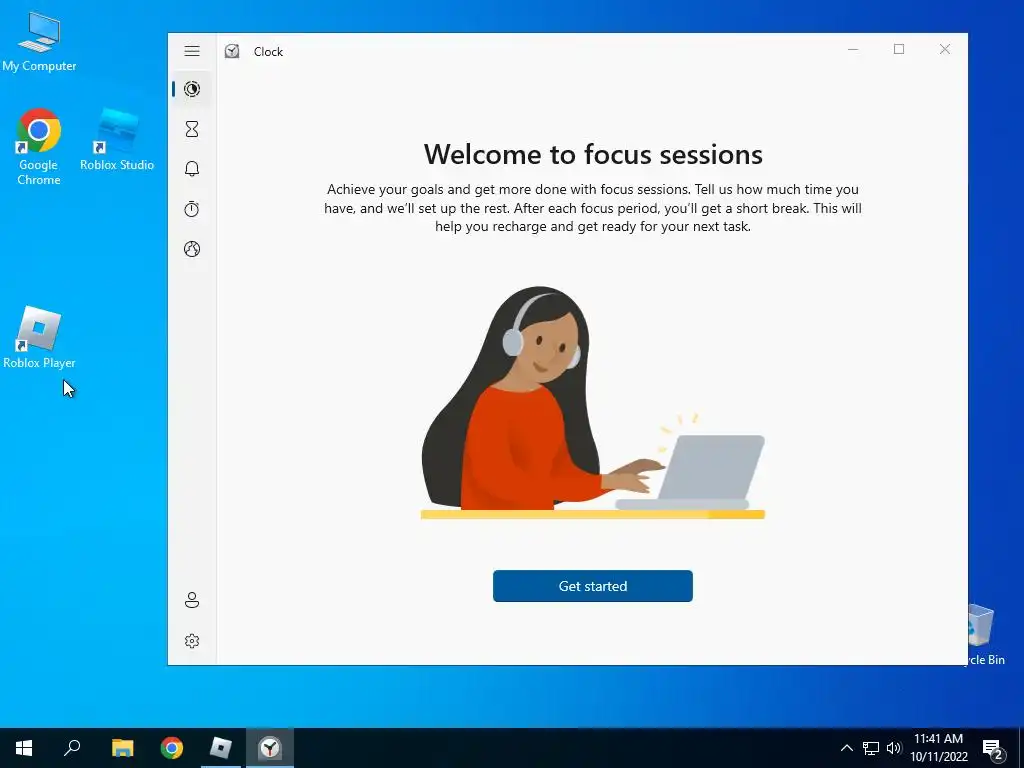Click the Clock app taskbar button
The image size is (1024, 768).
[270, 748]
